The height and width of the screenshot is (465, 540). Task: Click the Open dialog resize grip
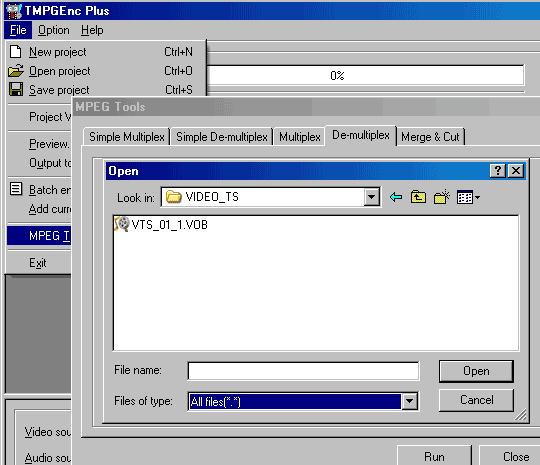coord(520,414)
